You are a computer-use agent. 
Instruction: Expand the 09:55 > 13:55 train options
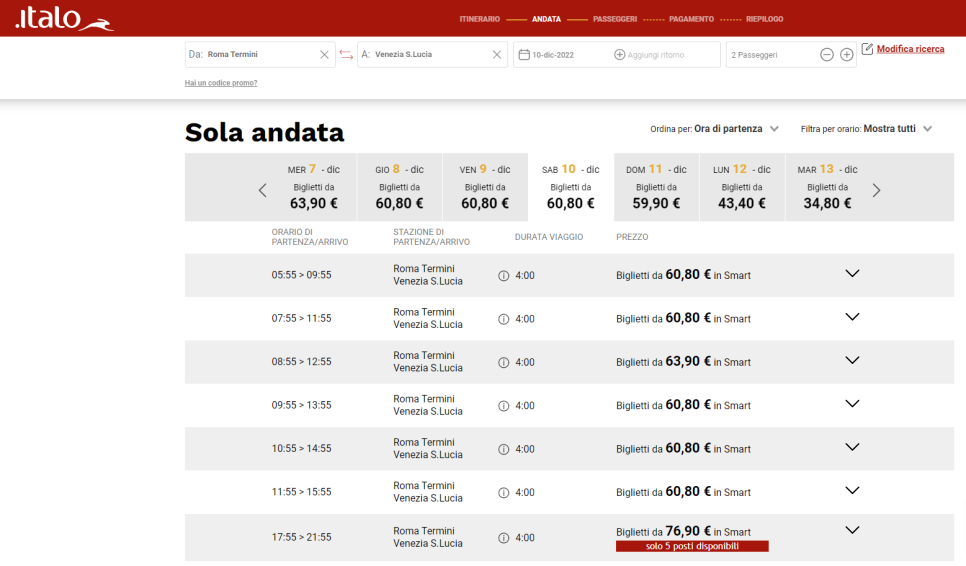(852, 403)
